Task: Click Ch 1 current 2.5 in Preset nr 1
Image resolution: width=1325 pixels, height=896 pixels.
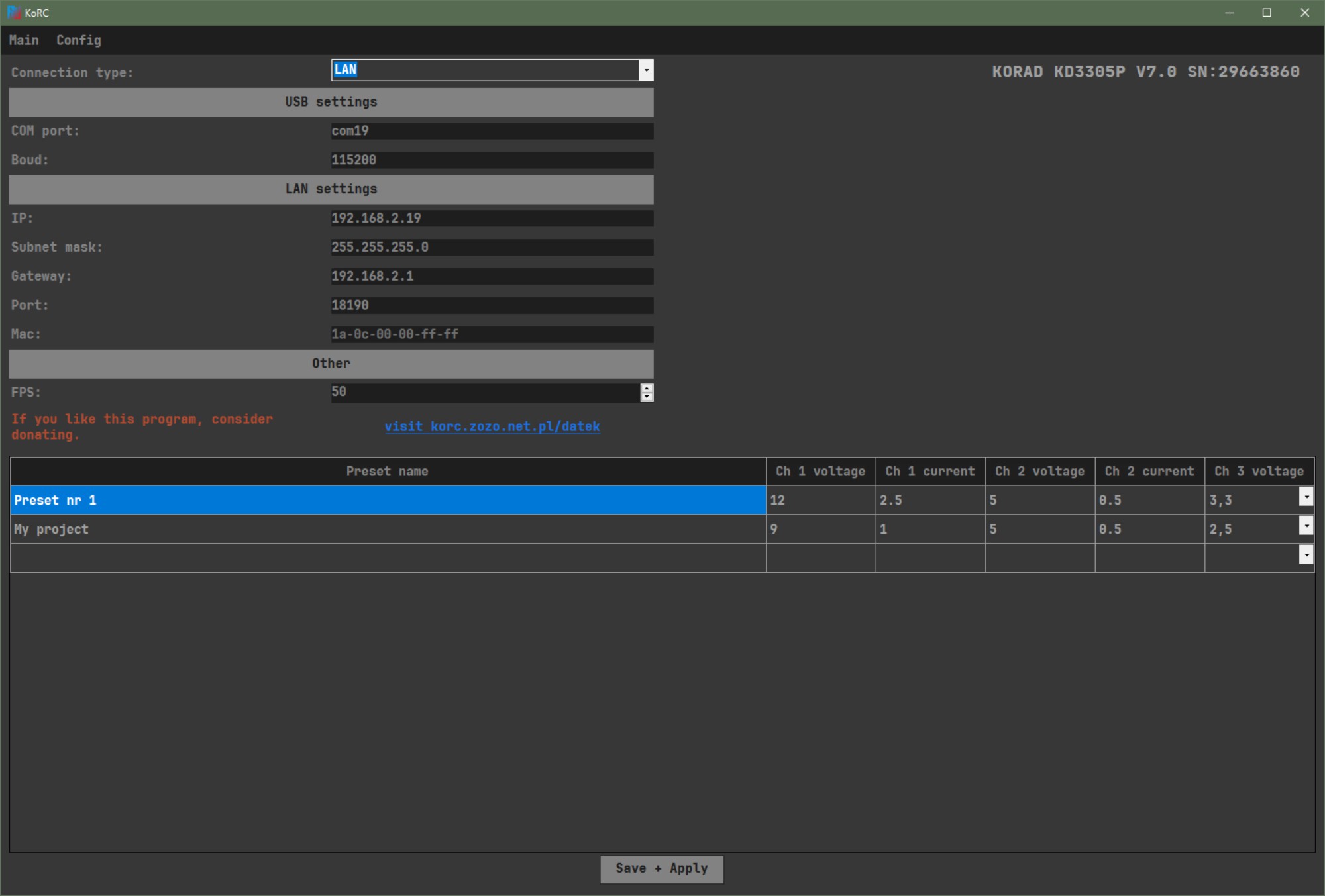Action: [x=930, y=500]
